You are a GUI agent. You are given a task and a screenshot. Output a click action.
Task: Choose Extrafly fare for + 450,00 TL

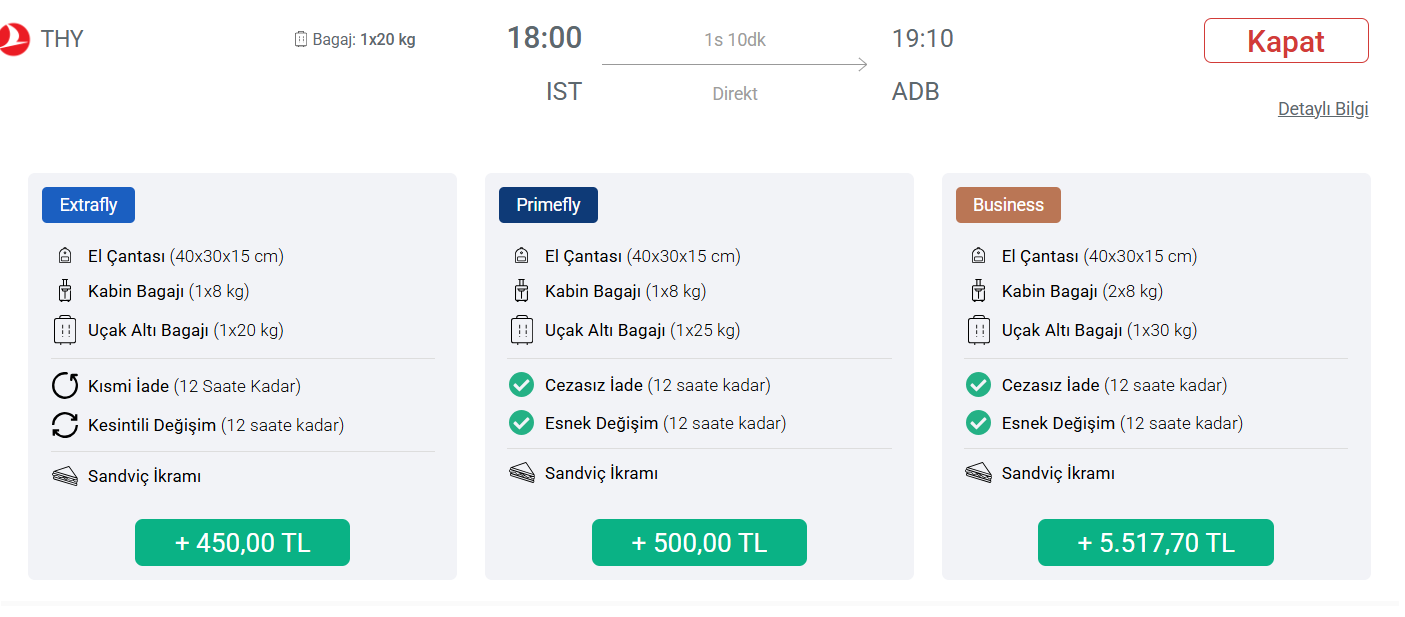[242, 543]
